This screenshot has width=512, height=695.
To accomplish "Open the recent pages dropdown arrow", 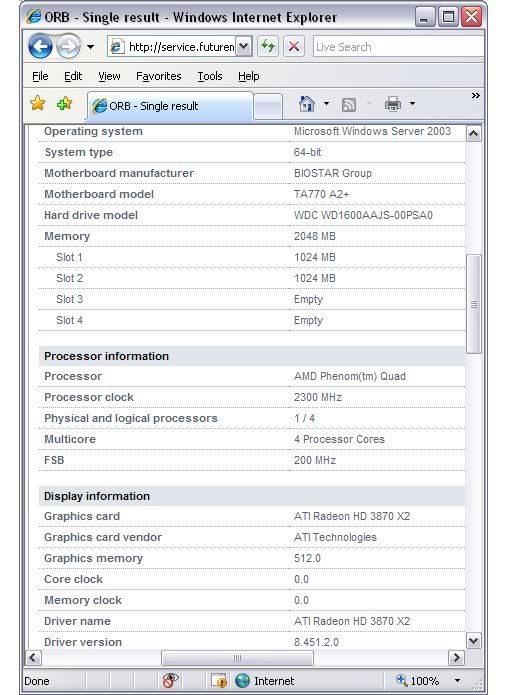I will pyautogui.click(x=90, y=47).
